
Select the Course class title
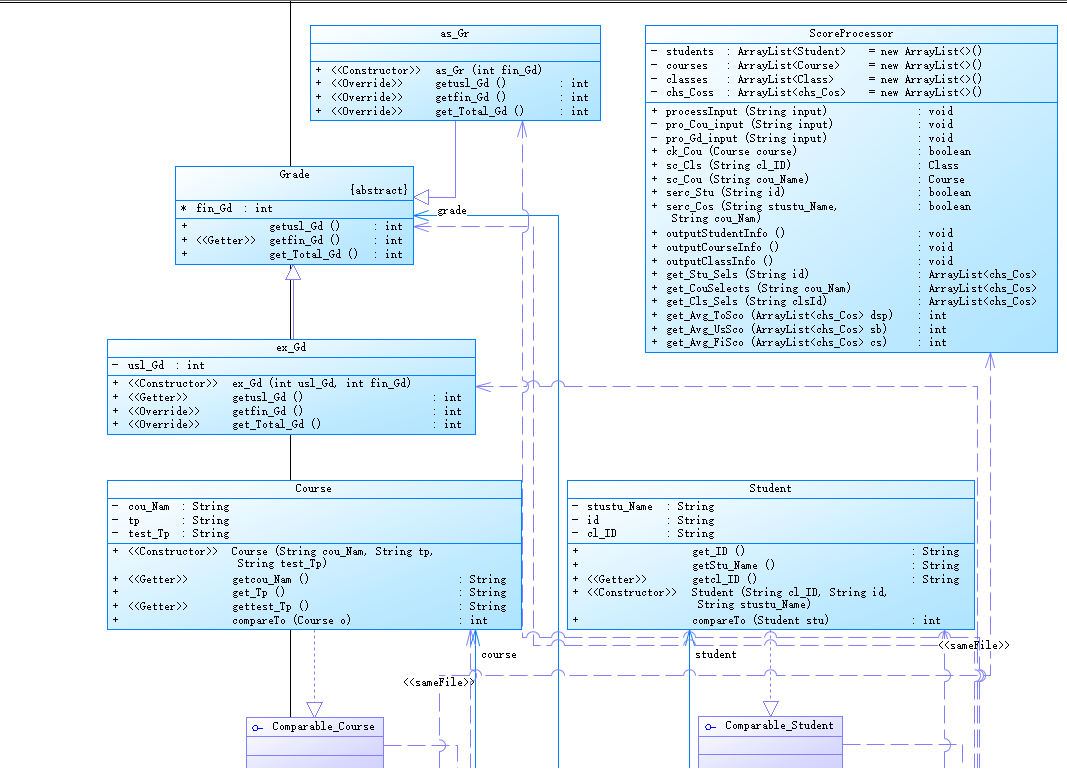point(313,489)
